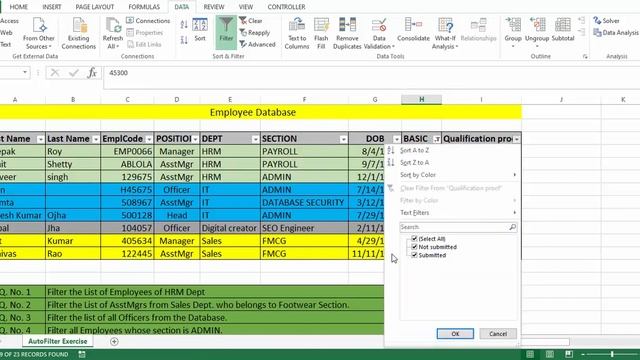This screenshot has height=360, width=640.
Task: Uncheck the Not submitted checkbox
Action: coord(414,247)
